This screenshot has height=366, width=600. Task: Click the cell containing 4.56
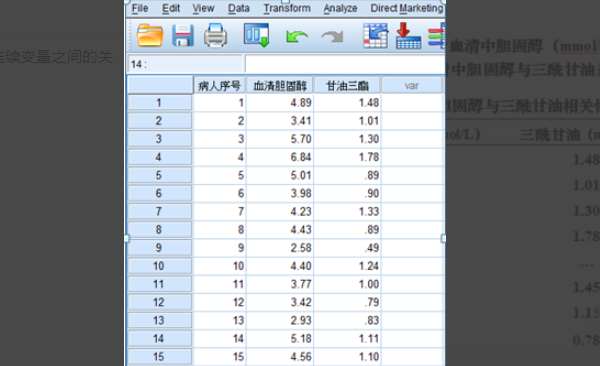click(x=280, y=357)
